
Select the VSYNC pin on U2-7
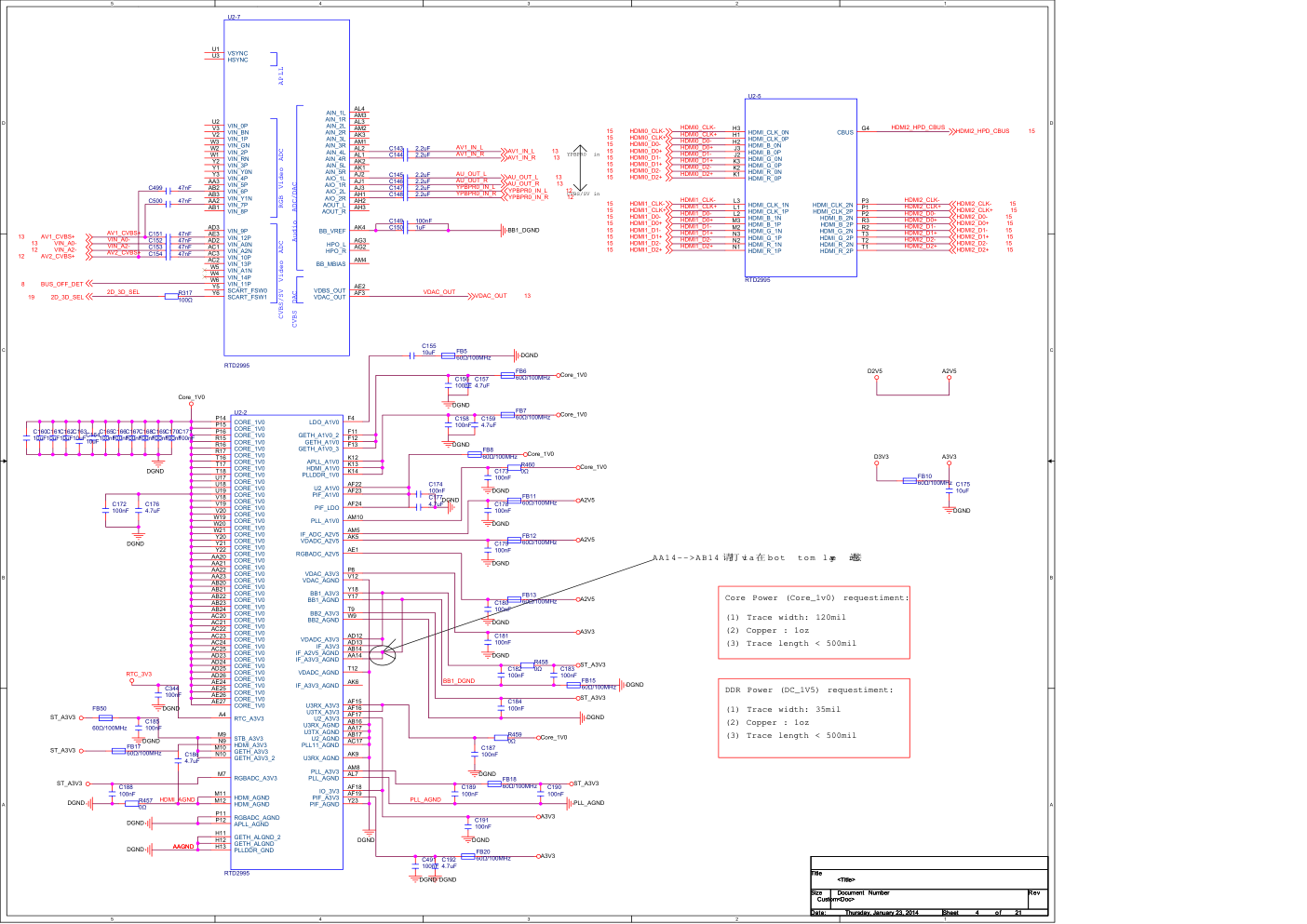coord(237,53)
